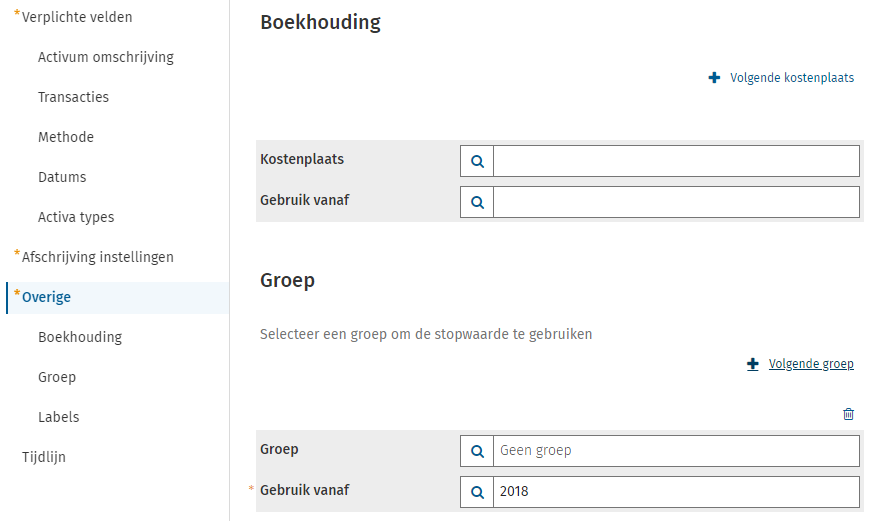The width and height of the screenshot is (877, 521).
Task: Go to Activum omschrijving in sidebar
Action: (x=106, y=57)
